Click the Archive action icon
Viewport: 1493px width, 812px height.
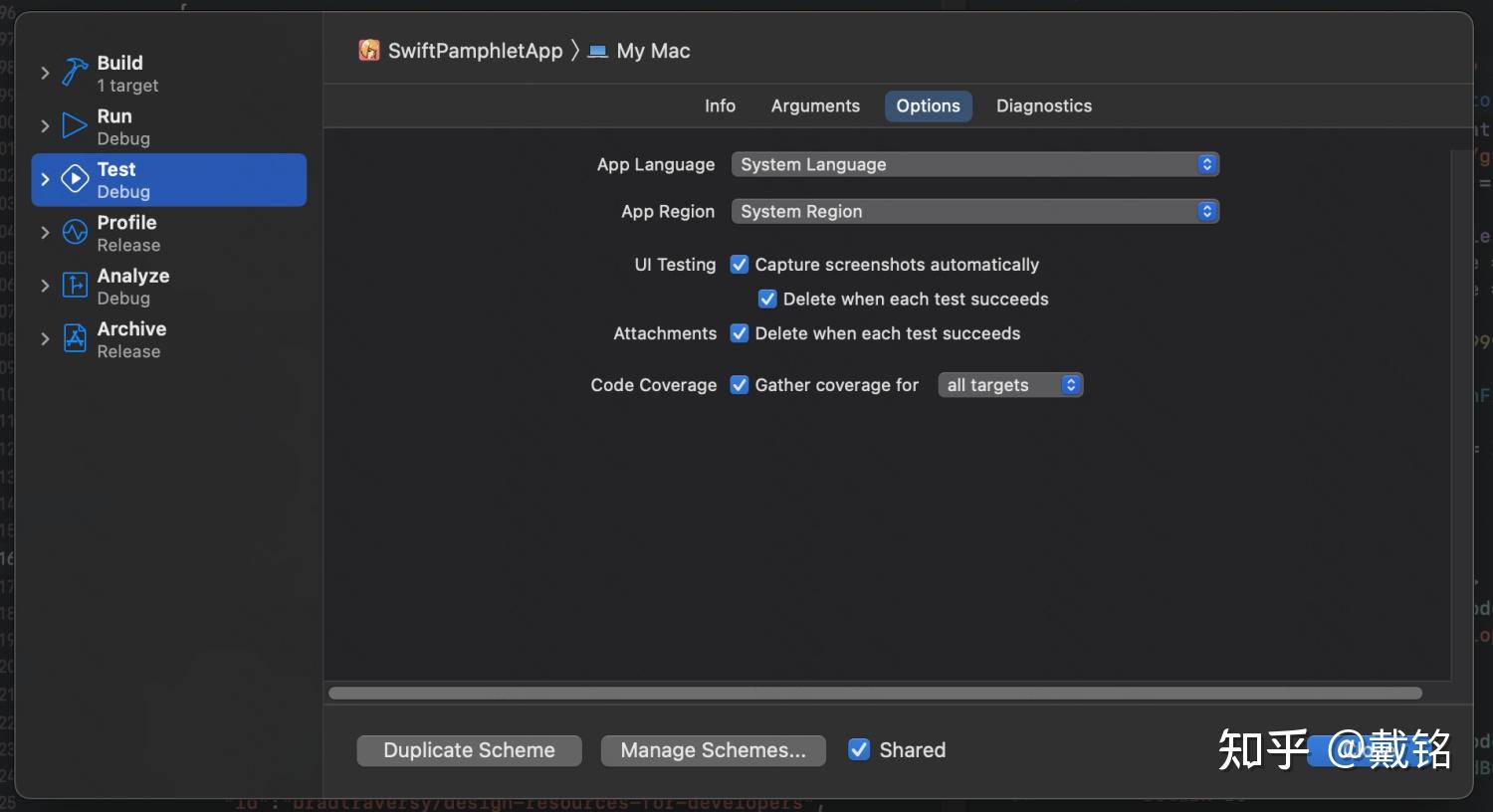tap(75, 339)
